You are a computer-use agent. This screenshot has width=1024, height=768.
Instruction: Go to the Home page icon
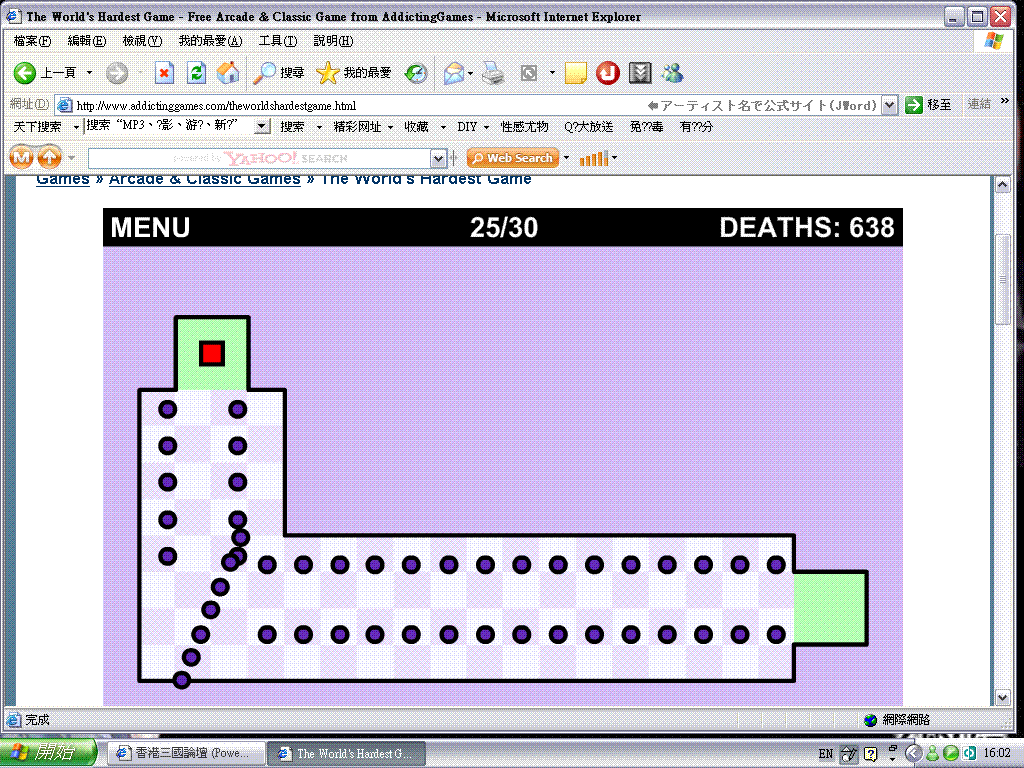point(227,72)
